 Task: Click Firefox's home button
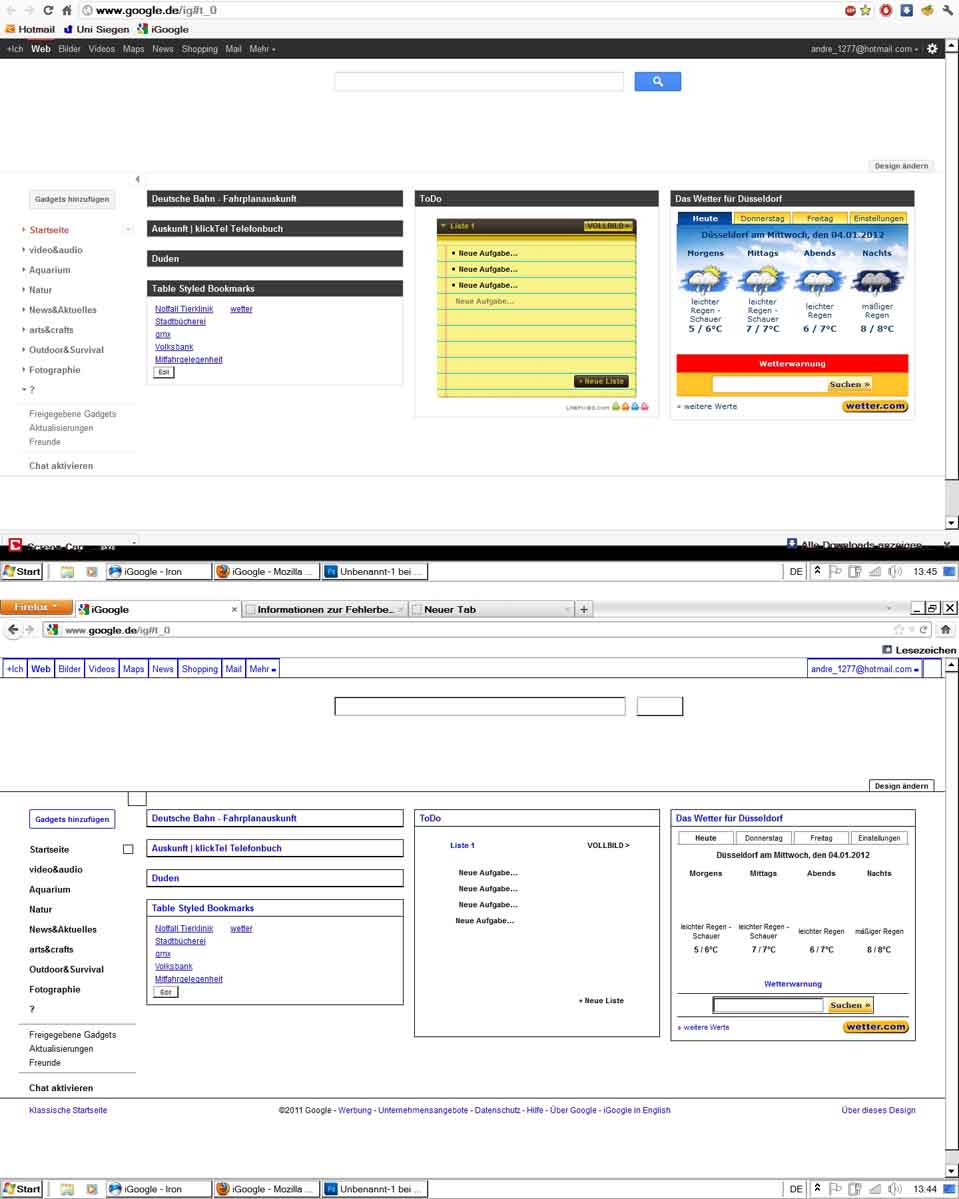[x=945, y=629]
